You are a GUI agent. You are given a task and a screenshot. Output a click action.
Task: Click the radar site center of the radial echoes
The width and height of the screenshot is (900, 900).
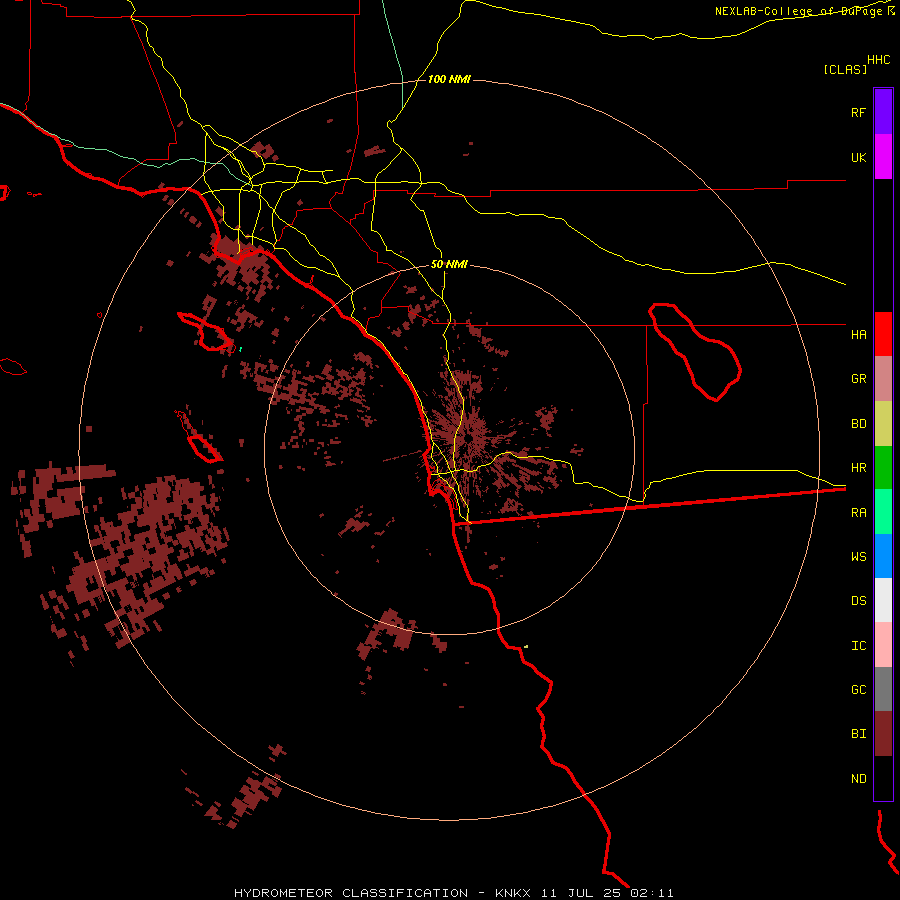[469, 438]
